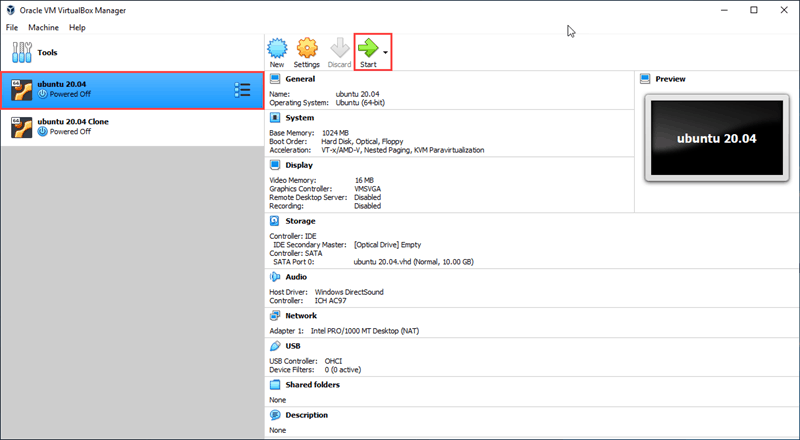Click the USB section icon
Screen dimensions: 800x440
[x=275, y=346]
